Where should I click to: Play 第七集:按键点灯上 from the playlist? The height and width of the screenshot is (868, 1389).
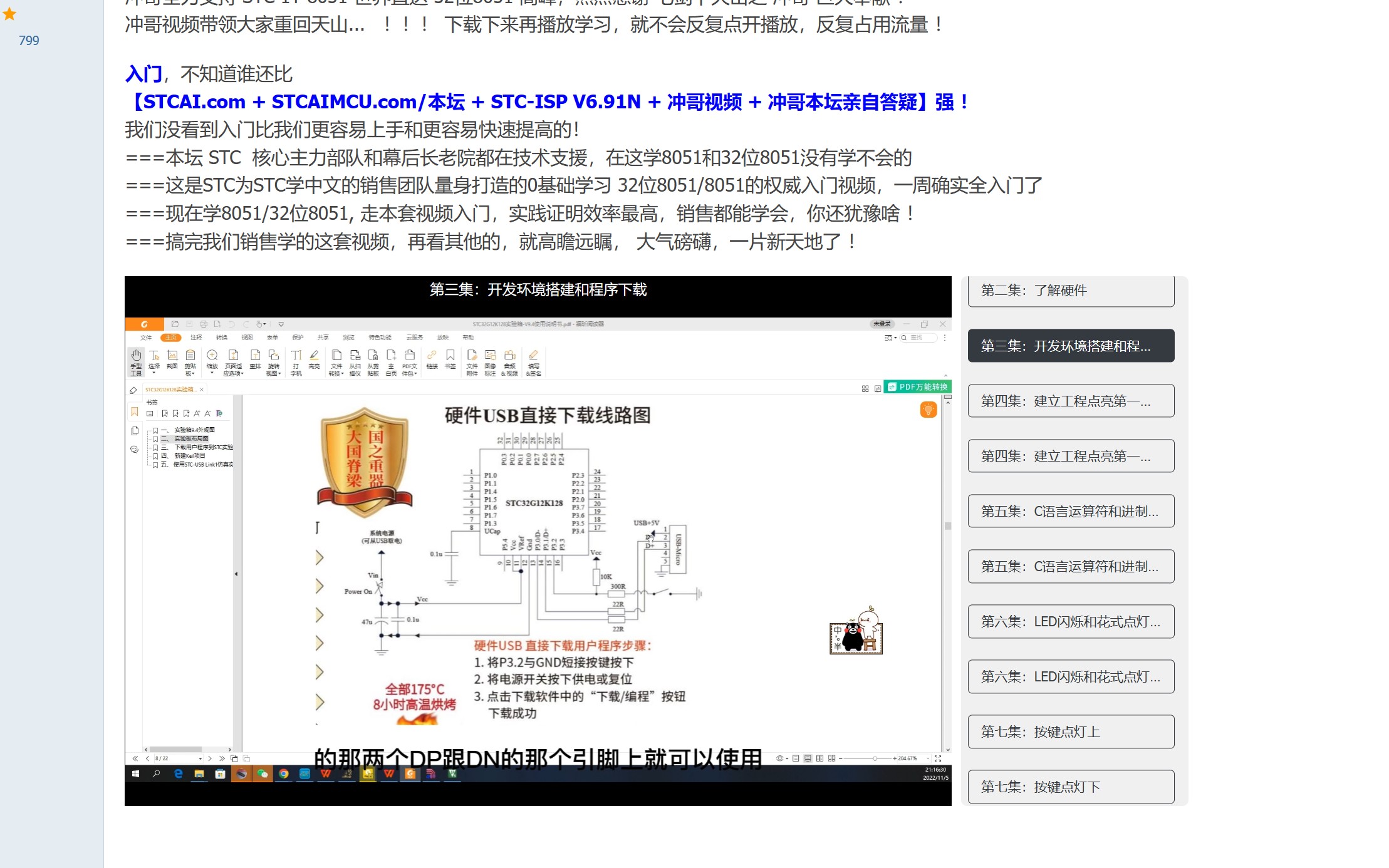1071,731
